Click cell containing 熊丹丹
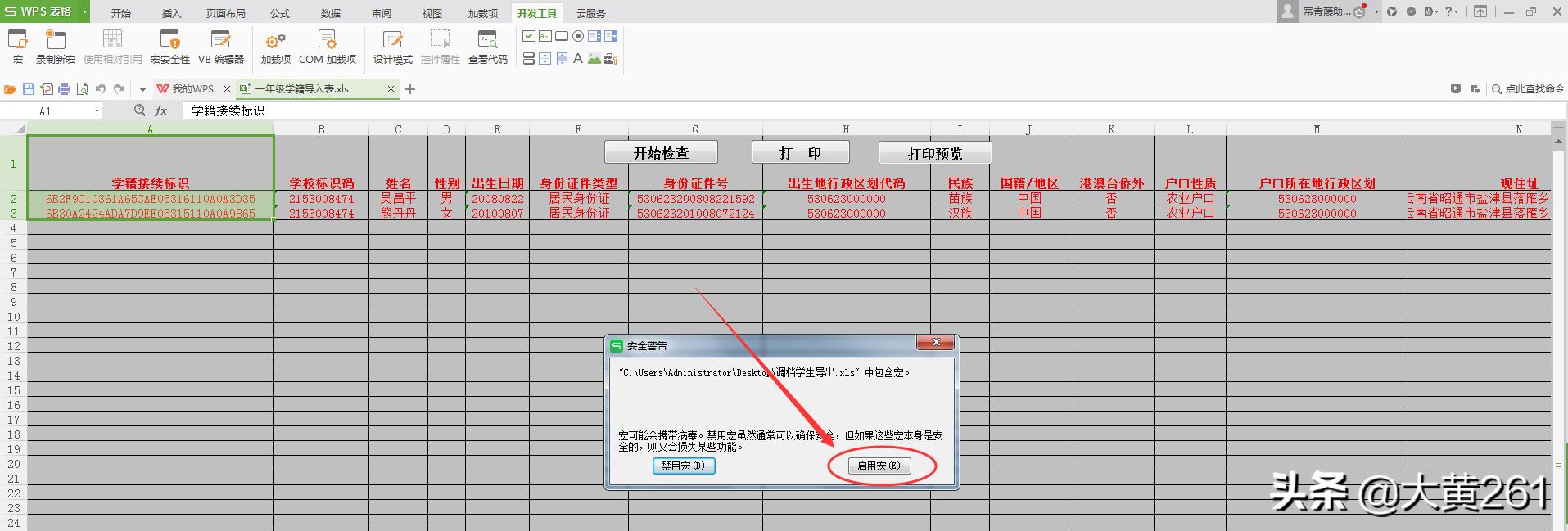Viewport: 1568px width, 531px height. coord(398,213)
